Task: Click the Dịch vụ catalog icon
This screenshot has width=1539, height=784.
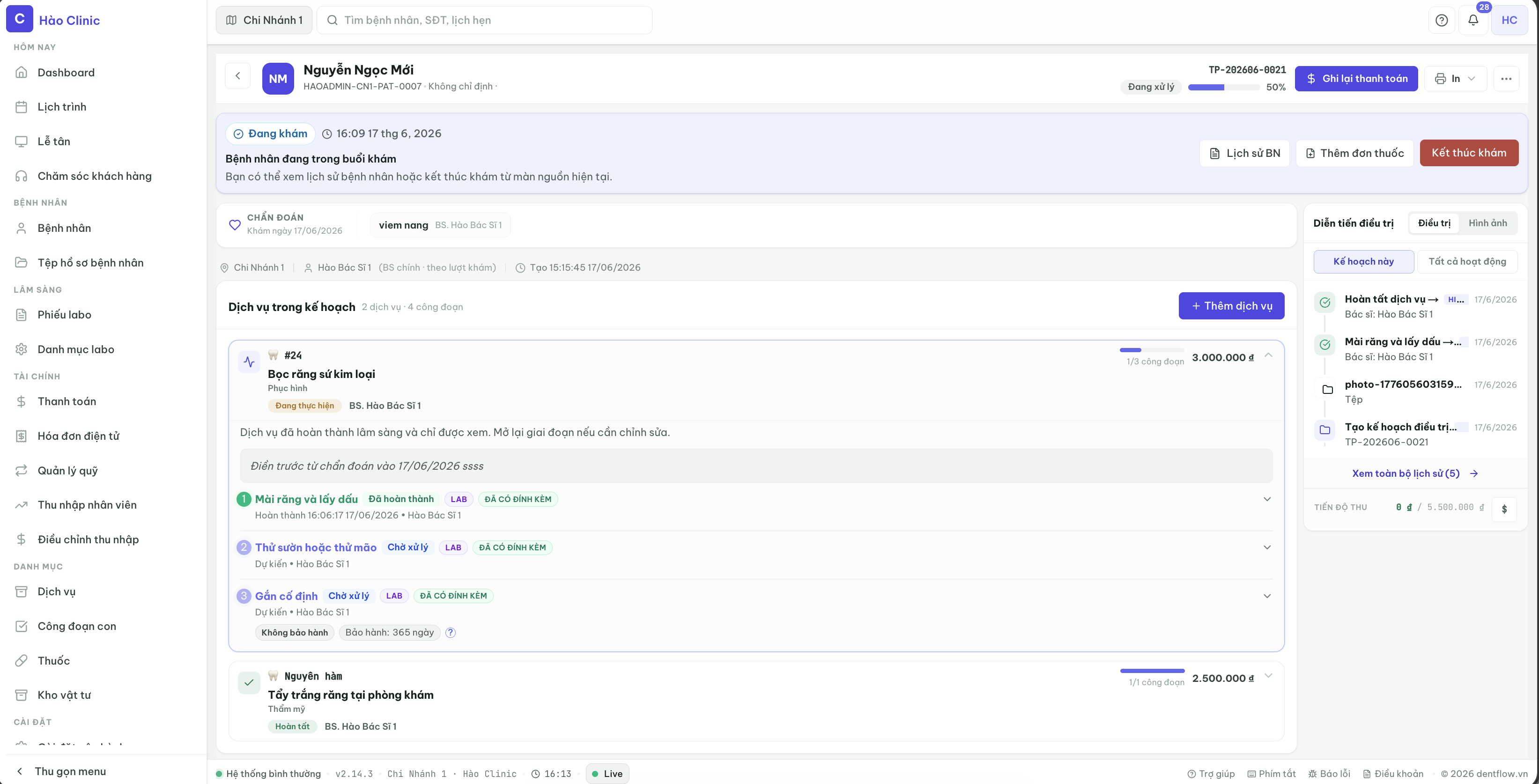Action: [x=22, y=592]
